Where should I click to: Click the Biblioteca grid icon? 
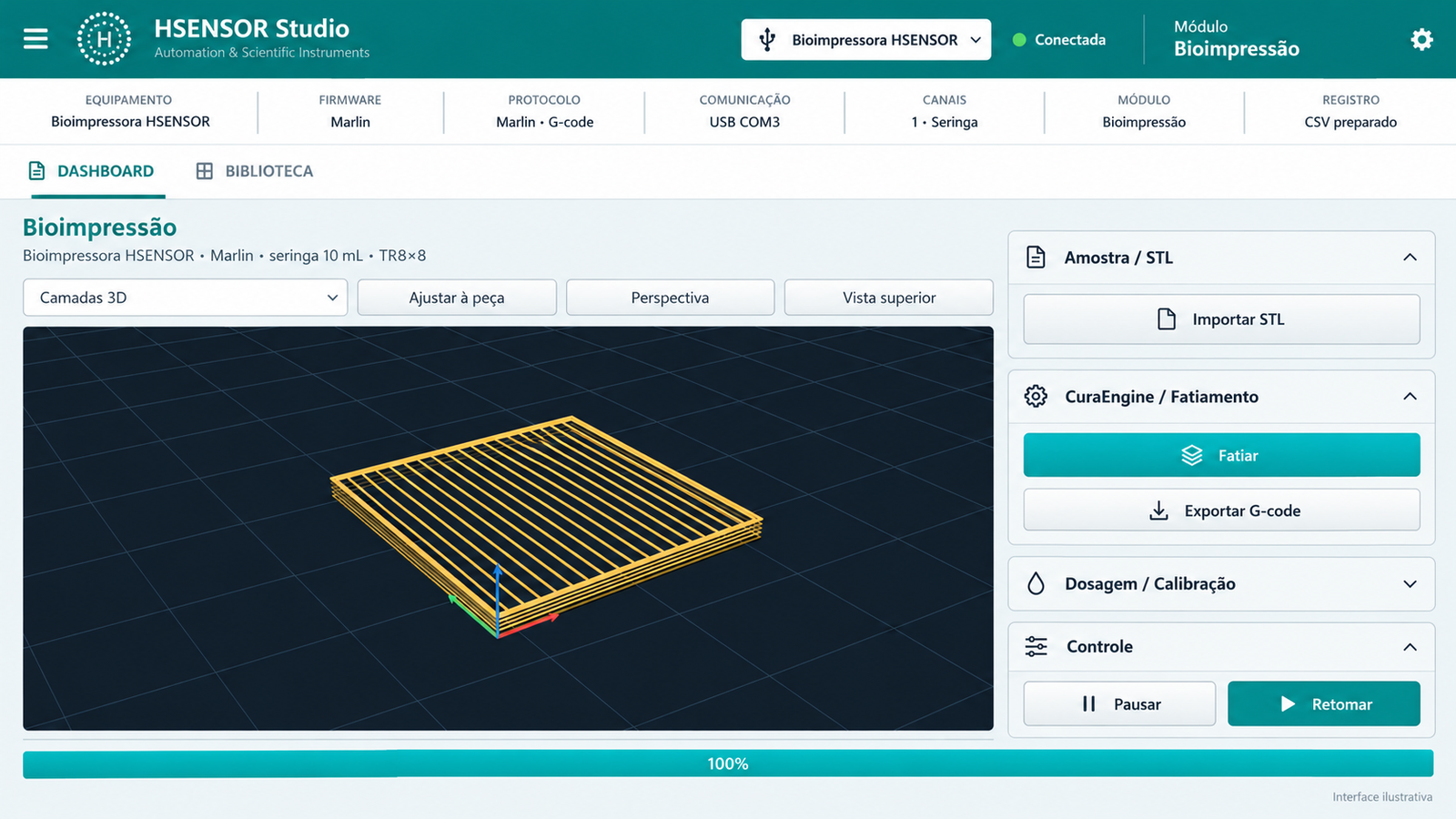205,171
